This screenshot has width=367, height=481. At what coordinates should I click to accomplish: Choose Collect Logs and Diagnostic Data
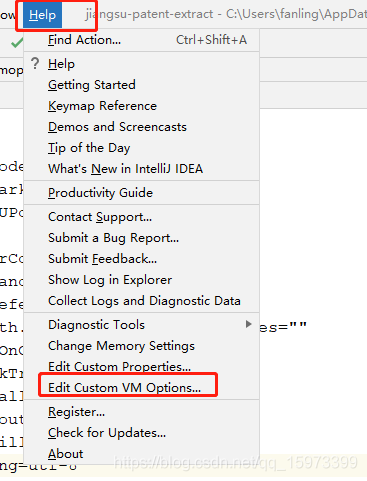point(142,301)
